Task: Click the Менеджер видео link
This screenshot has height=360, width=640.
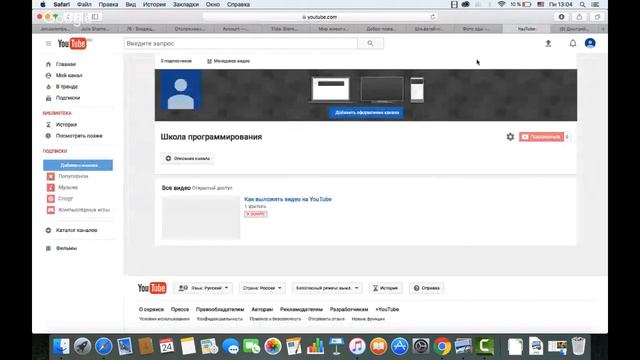Action: click(229, 61)
